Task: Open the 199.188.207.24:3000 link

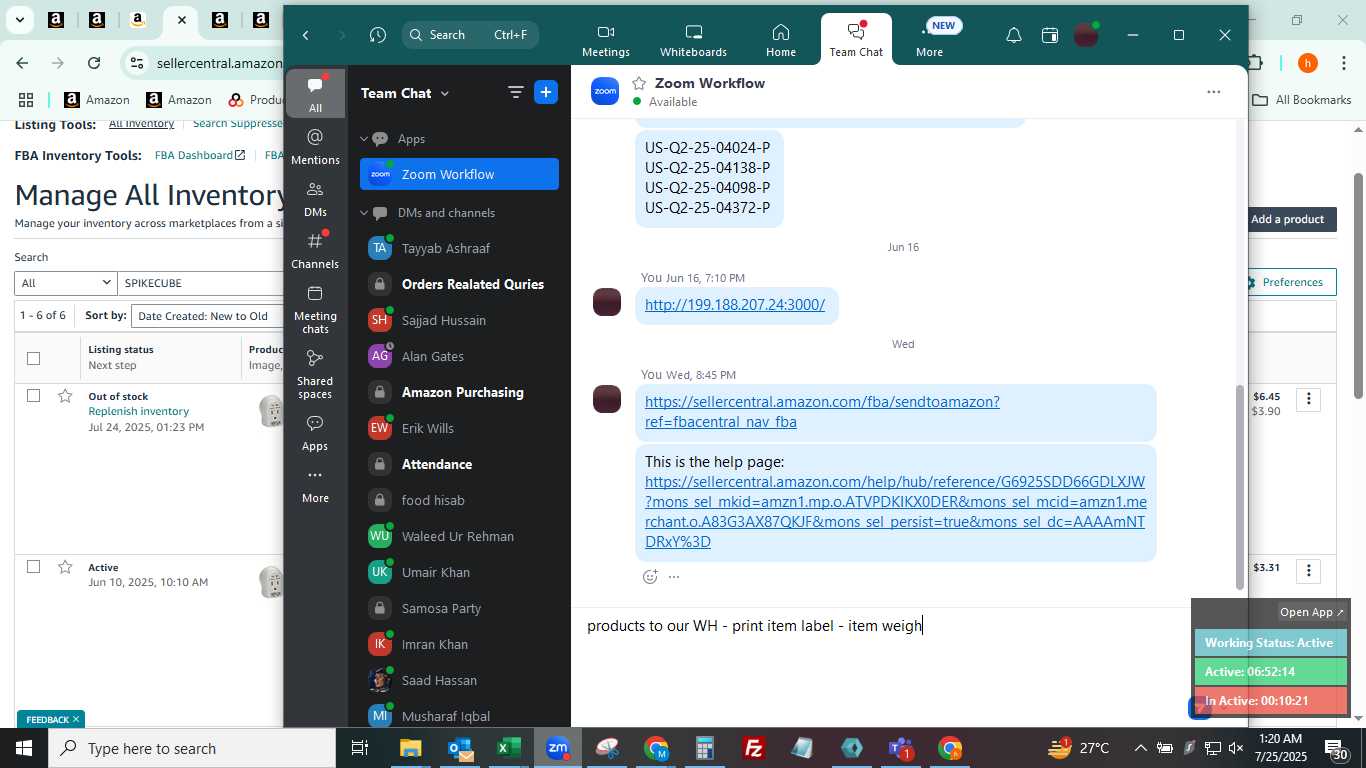Action: click(735, 305)
